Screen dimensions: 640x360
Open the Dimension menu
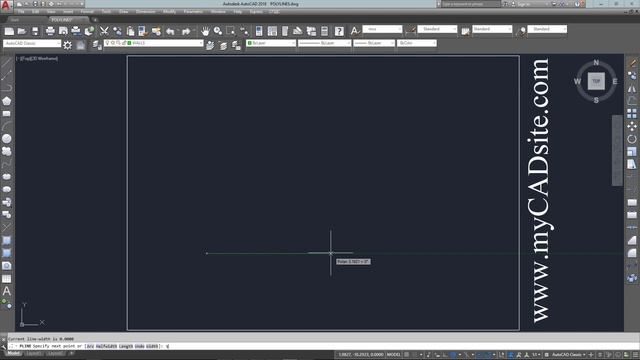coord(146,12)
